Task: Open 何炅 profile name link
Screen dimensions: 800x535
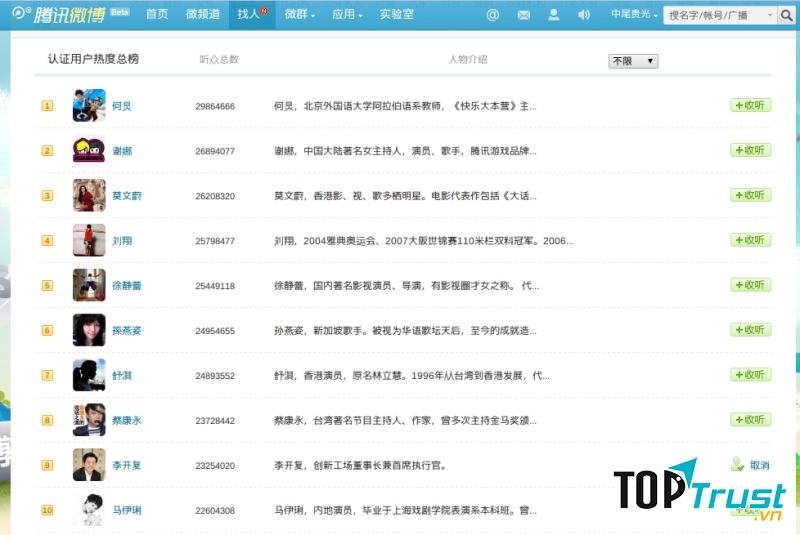Action: click(x=122, y=106)
